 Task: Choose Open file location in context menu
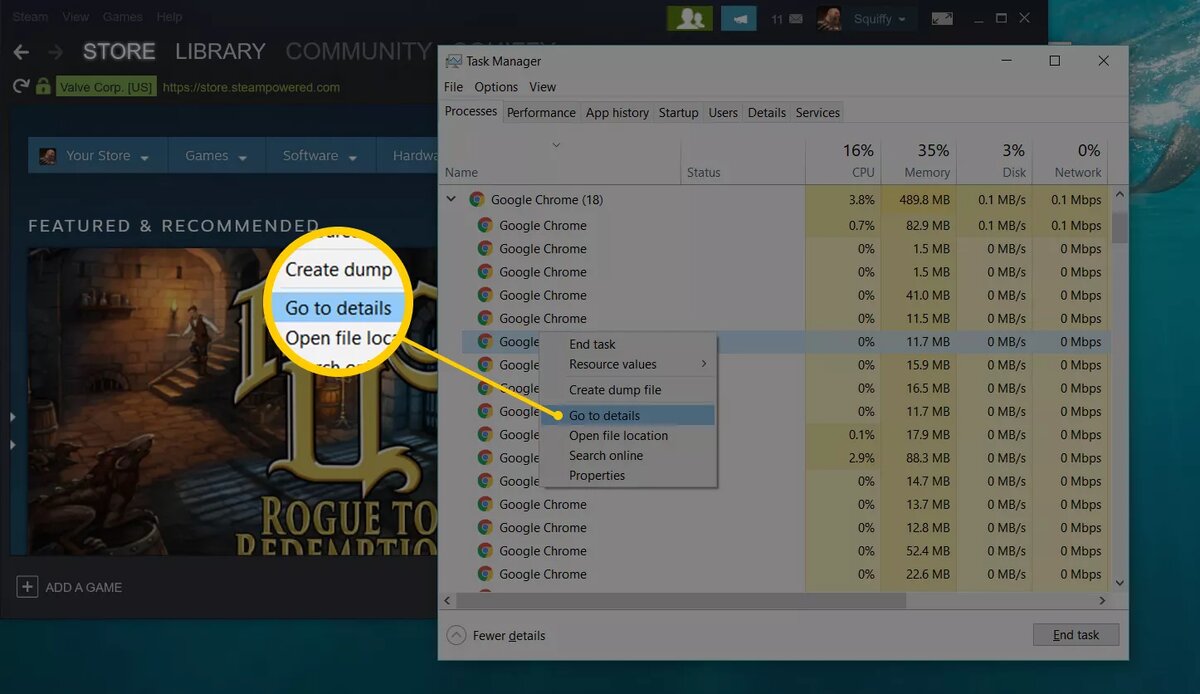click(628, 435)
